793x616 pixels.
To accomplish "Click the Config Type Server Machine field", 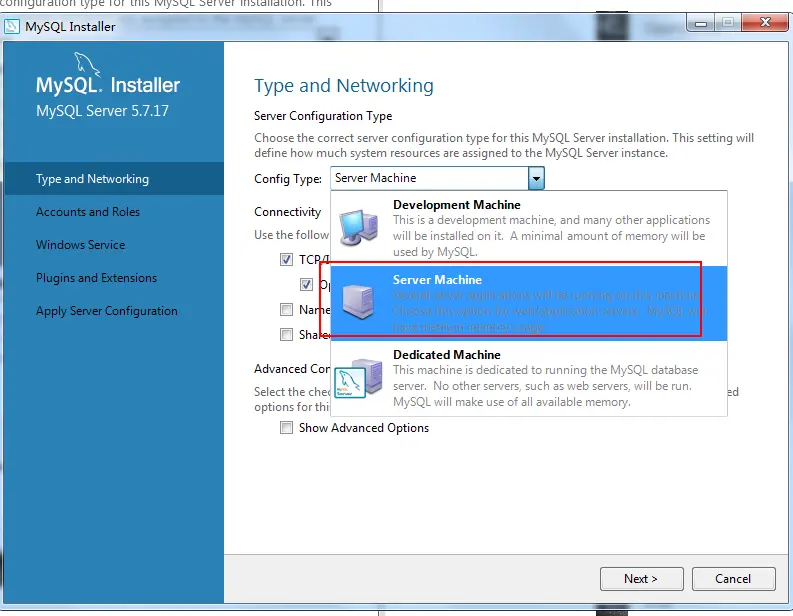I will [429, 178].
